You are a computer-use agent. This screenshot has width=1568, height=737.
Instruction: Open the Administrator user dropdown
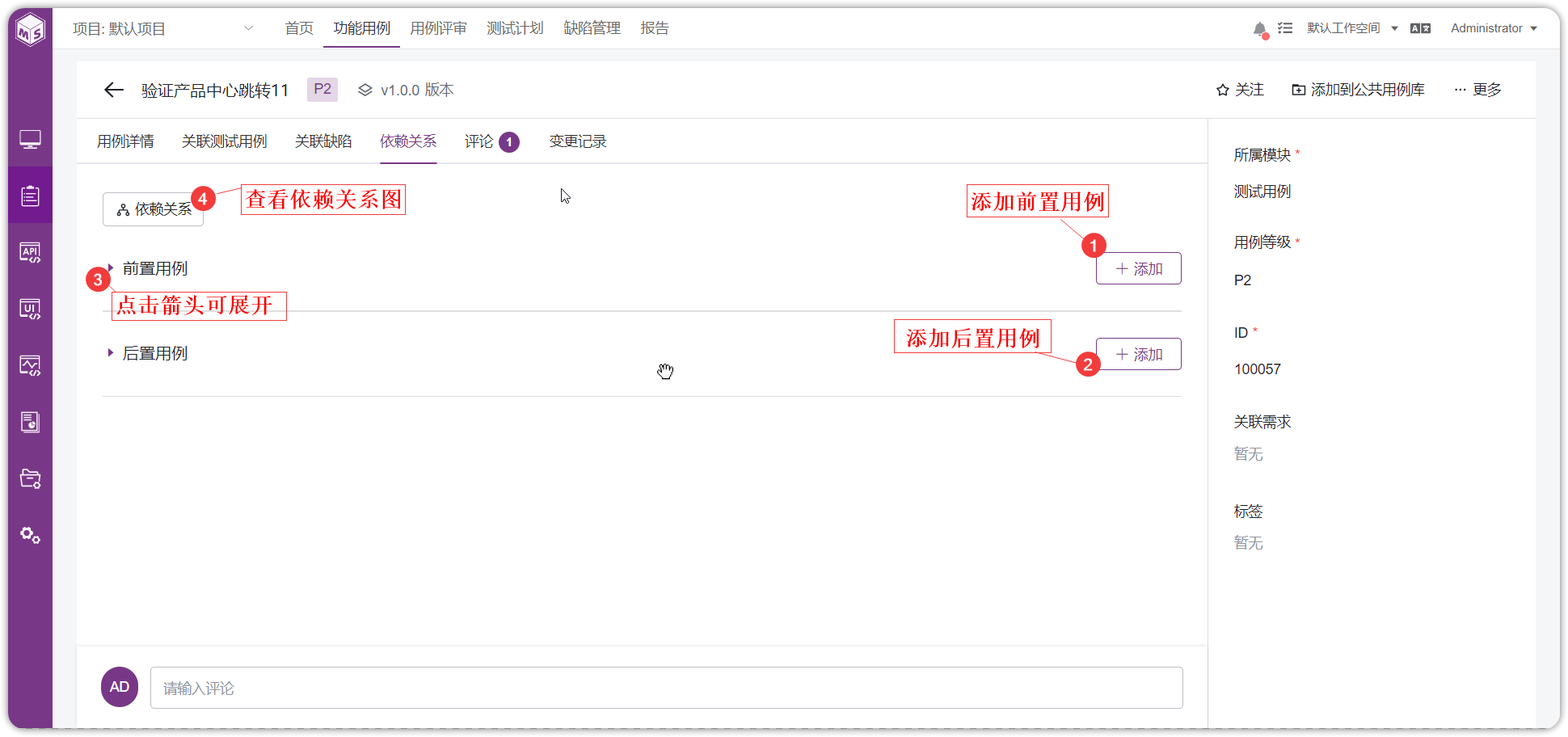pyautogui.click(x=1494, y=28)
